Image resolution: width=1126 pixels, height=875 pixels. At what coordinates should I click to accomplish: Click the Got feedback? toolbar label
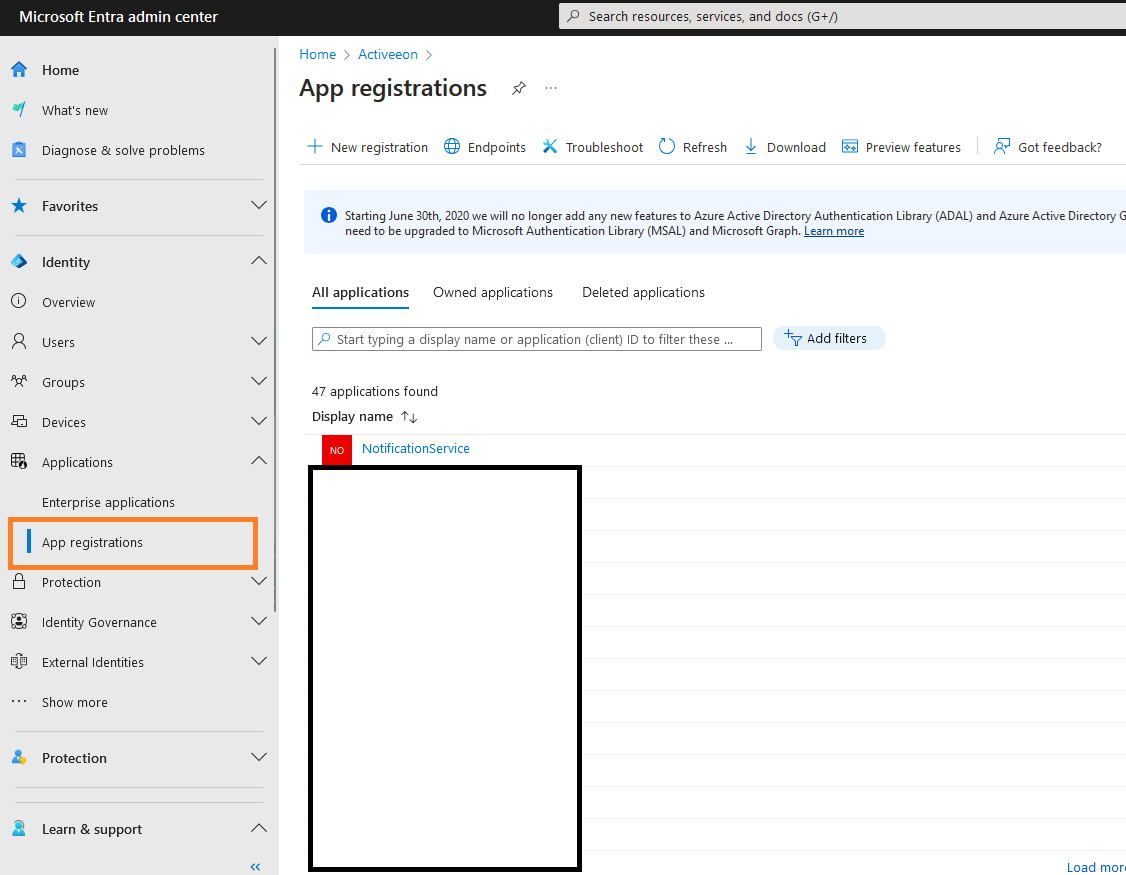point(1059,147)
